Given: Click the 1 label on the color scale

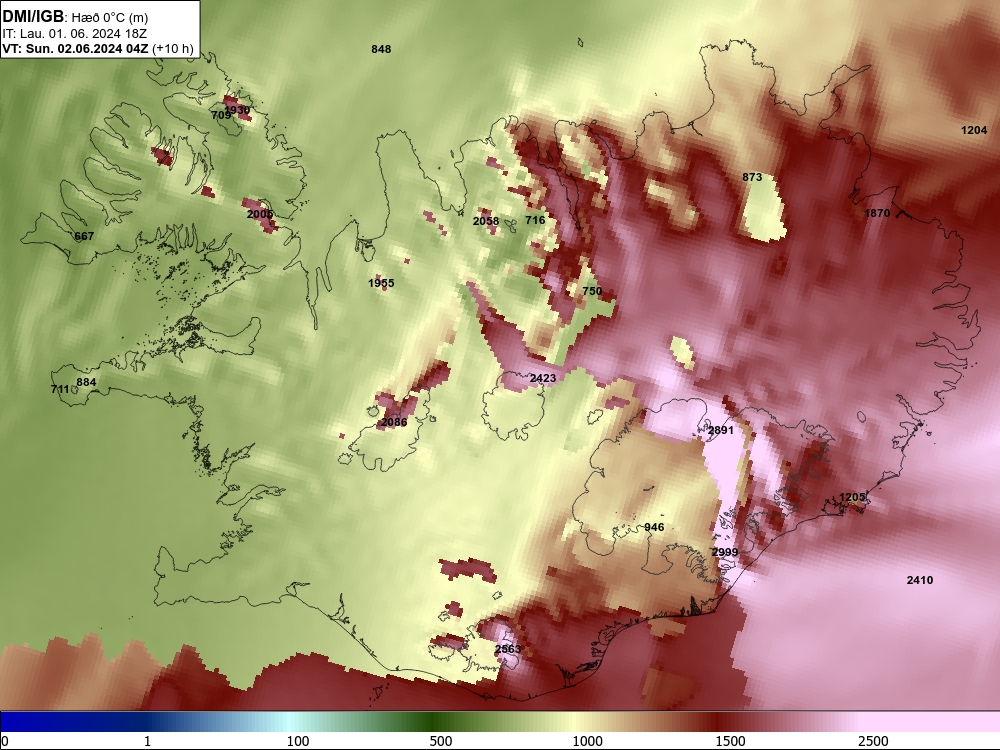Looking at the screenshot, I should (x=147, y=741).
